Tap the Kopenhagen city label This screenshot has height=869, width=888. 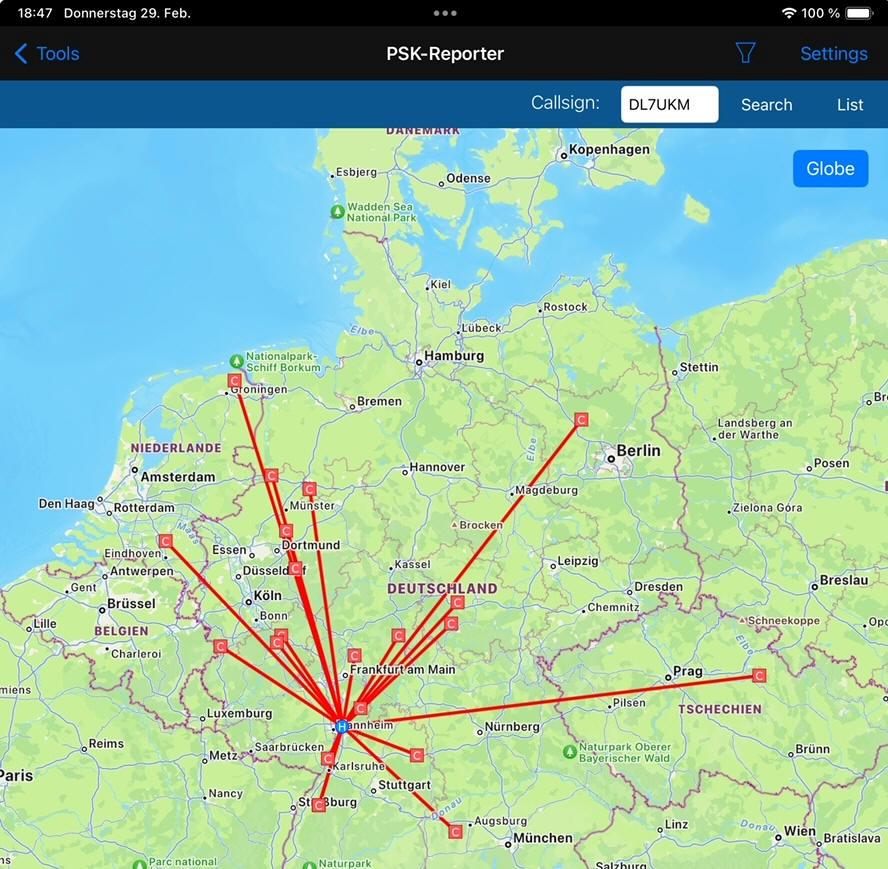click(x=609, y=150)
